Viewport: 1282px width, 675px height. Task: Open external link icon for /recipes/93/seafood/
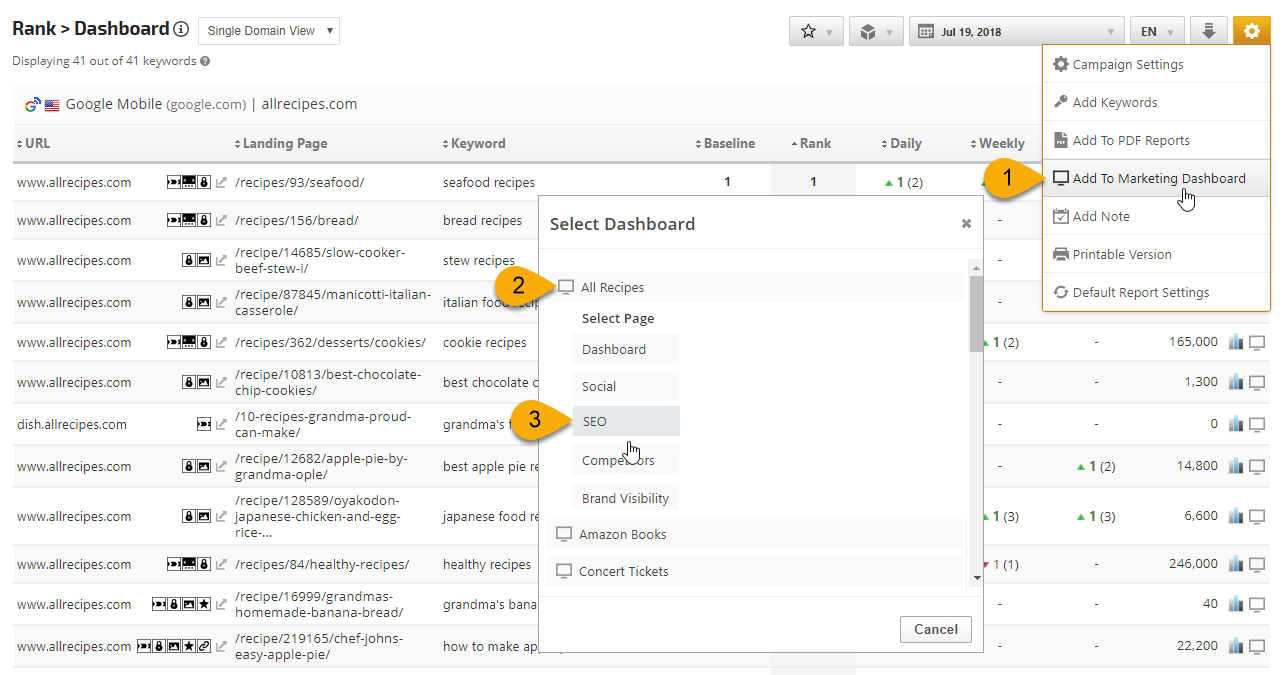[x=221, y=183]
